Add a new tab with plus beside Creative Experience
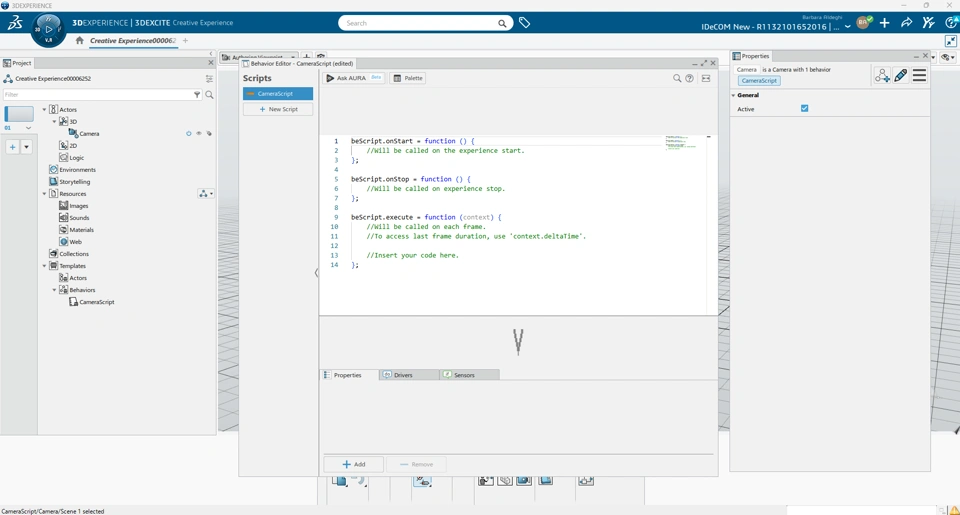Viewport: 960px width, 515px height. coord(186,40)
